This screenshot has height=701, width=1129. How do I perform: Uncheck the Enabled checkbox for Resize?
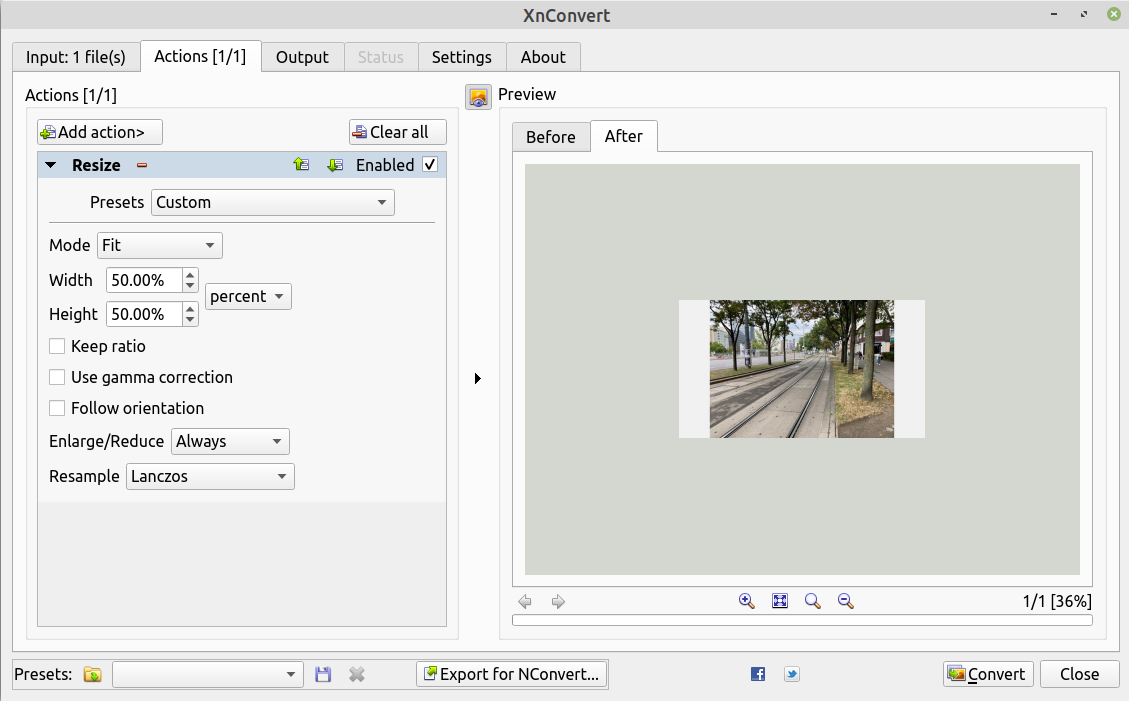pos(430,165)
